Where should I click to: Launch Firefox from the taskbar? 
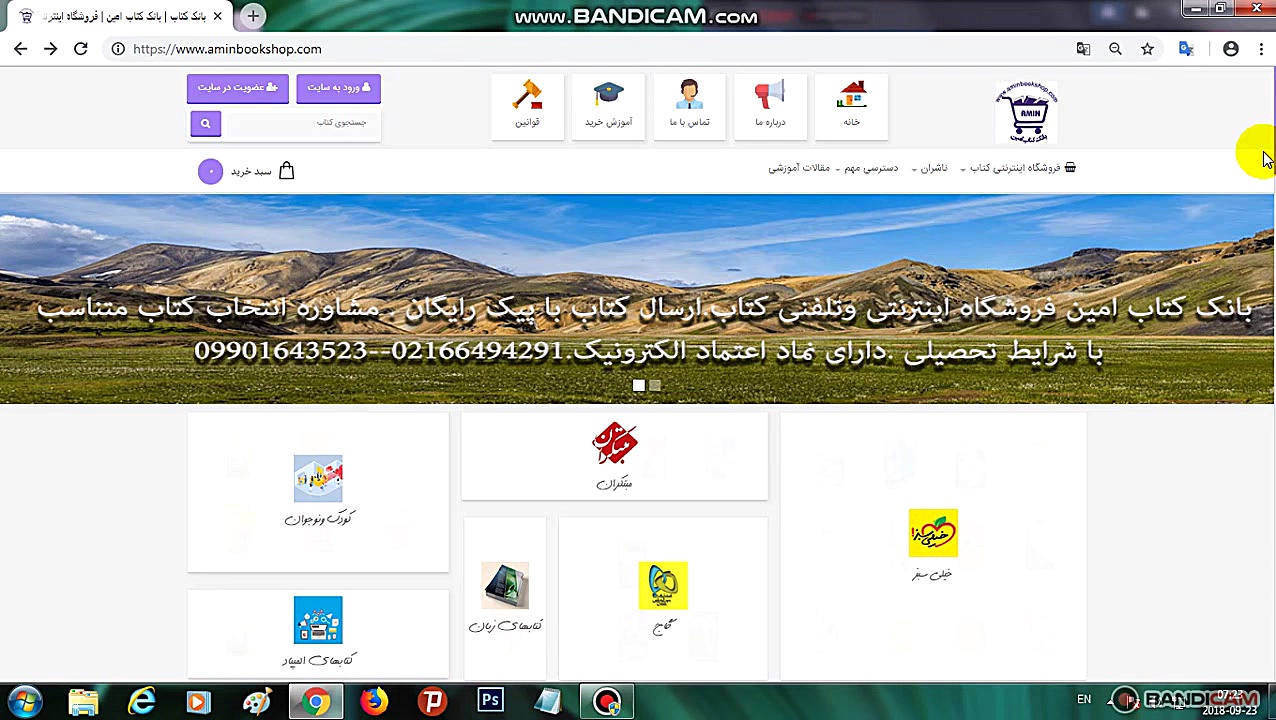pos(374,702)
